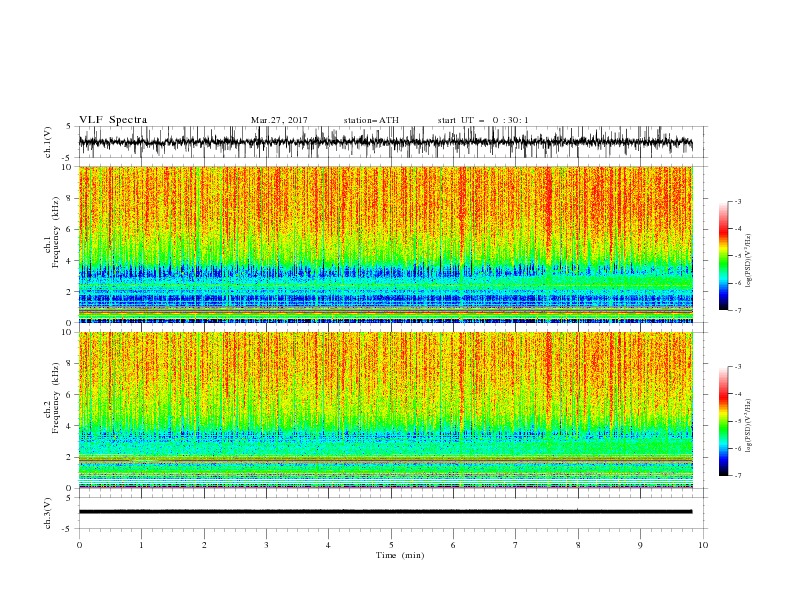Click the time axis tick label "3"

point(266,545)
